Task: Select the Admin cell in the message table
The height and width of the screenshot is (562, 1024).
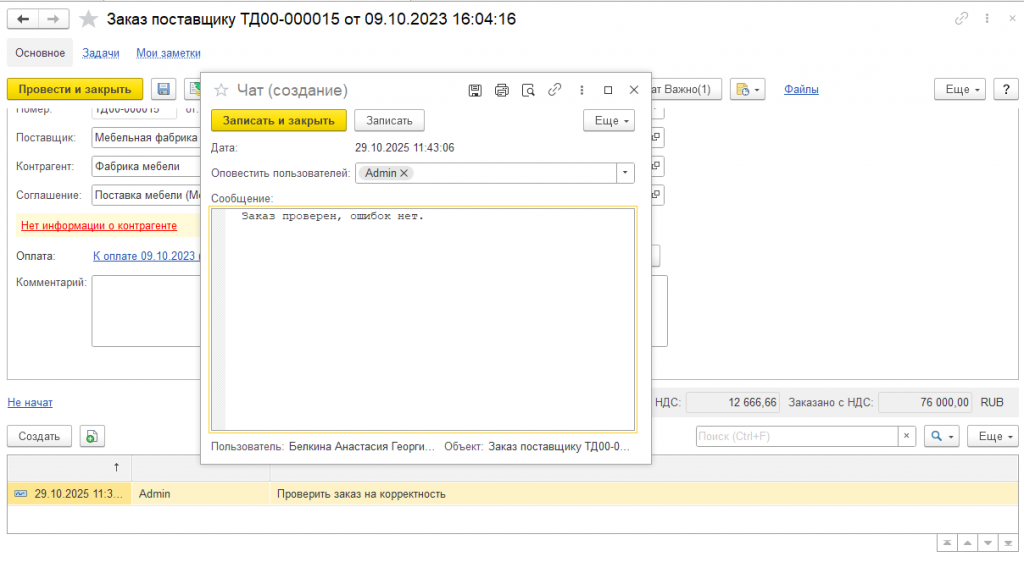Action: tap(200, 494)
